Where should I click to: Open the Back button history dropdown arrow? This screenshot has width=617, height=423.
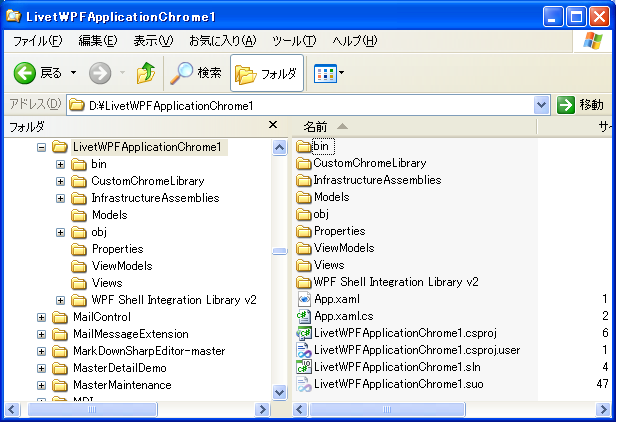click(74, 73)
